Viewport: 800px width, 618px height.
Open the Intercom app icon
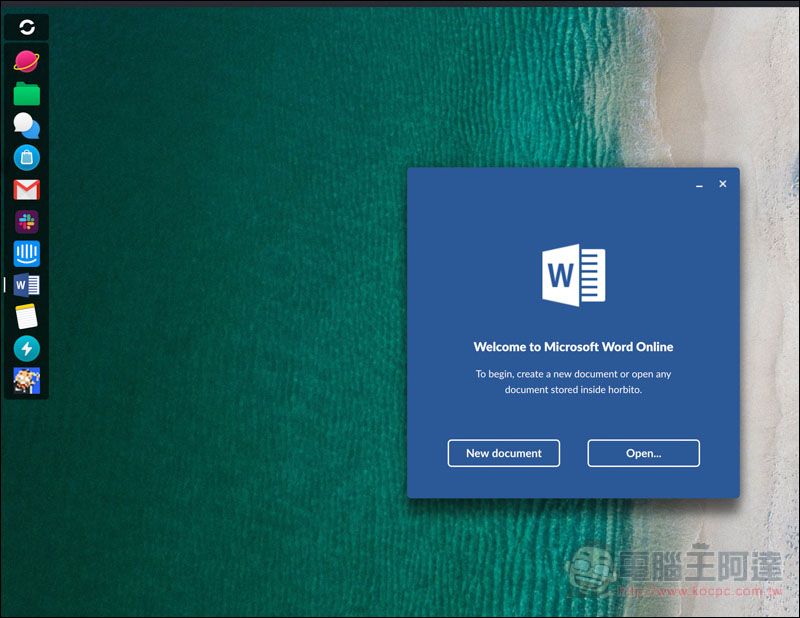pos(27,254)
